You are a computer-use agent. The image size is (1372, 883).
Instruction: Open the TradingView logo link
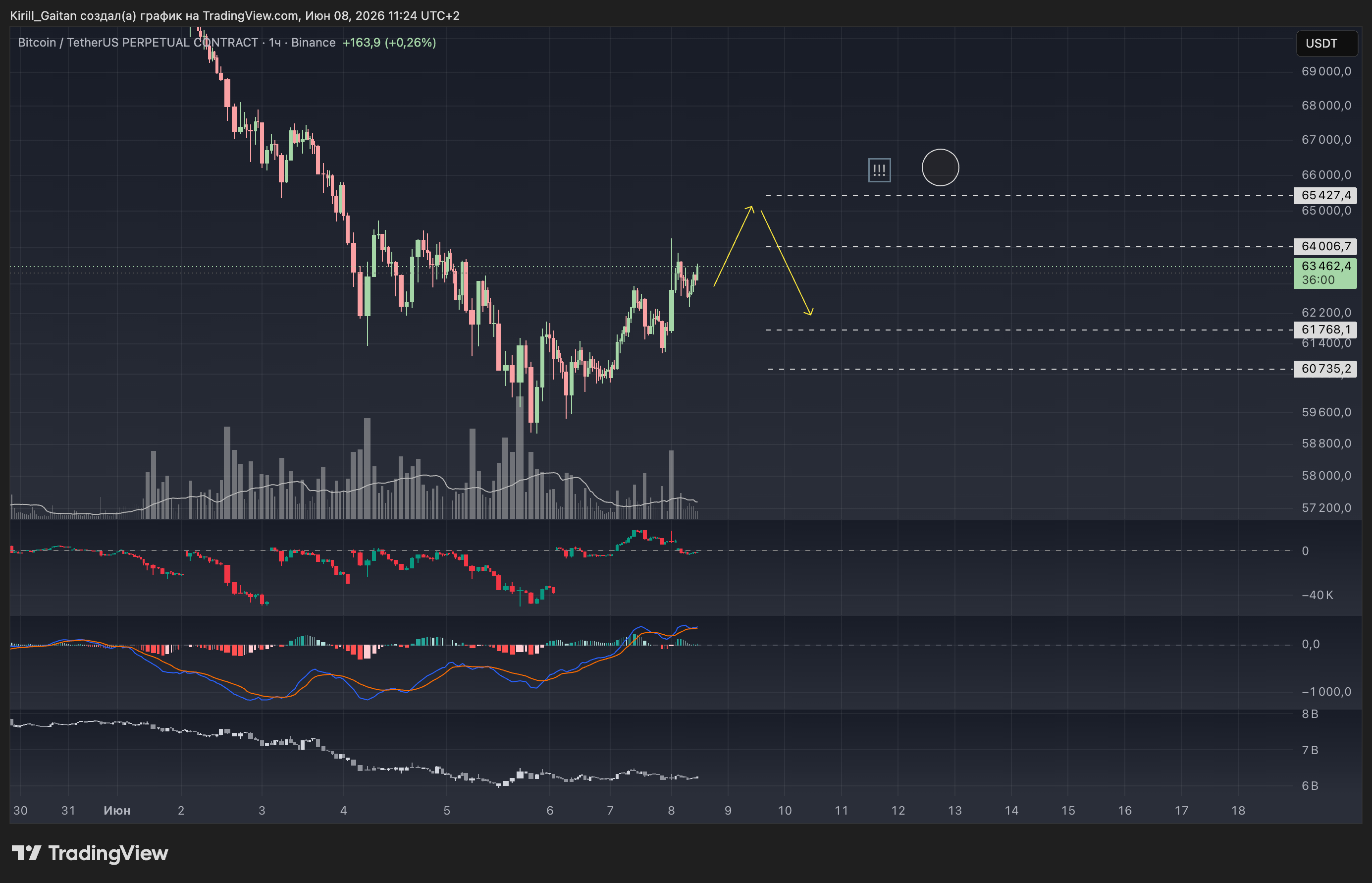pos(90,853)
